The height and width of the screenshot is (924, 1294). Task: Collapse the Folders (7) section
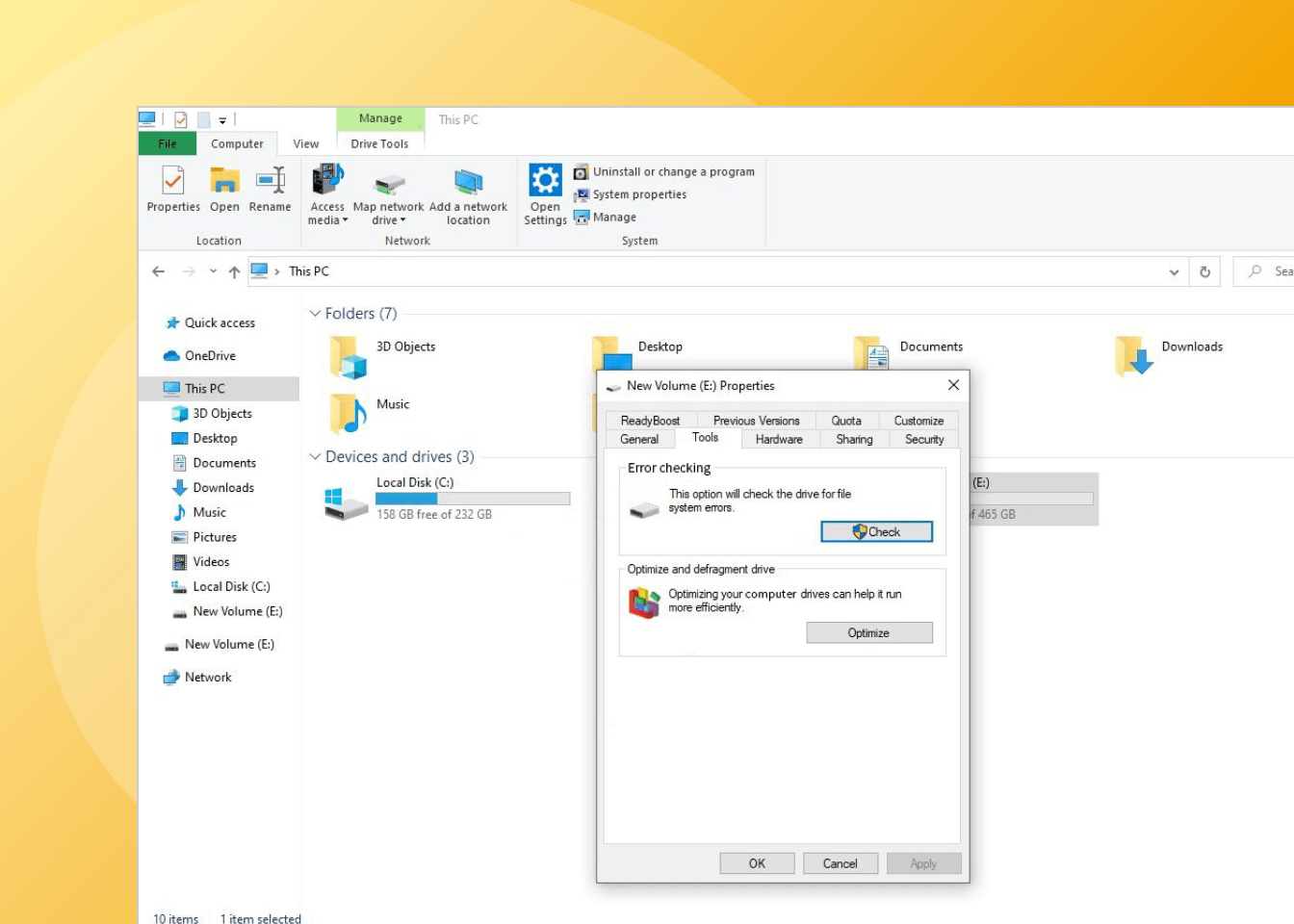point(315,314)
